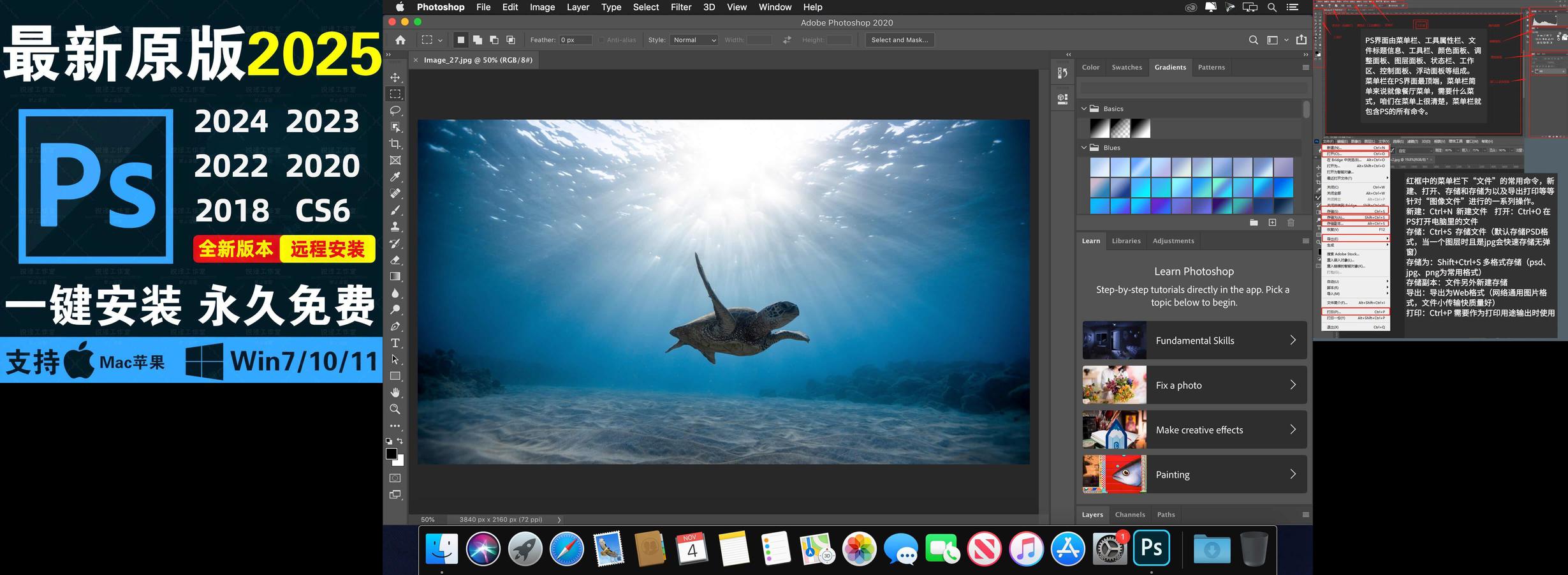Collapse the Basics gradient group
Image resolution: width=1568 pixels, height=575 pixels.
click(1084, 108)
